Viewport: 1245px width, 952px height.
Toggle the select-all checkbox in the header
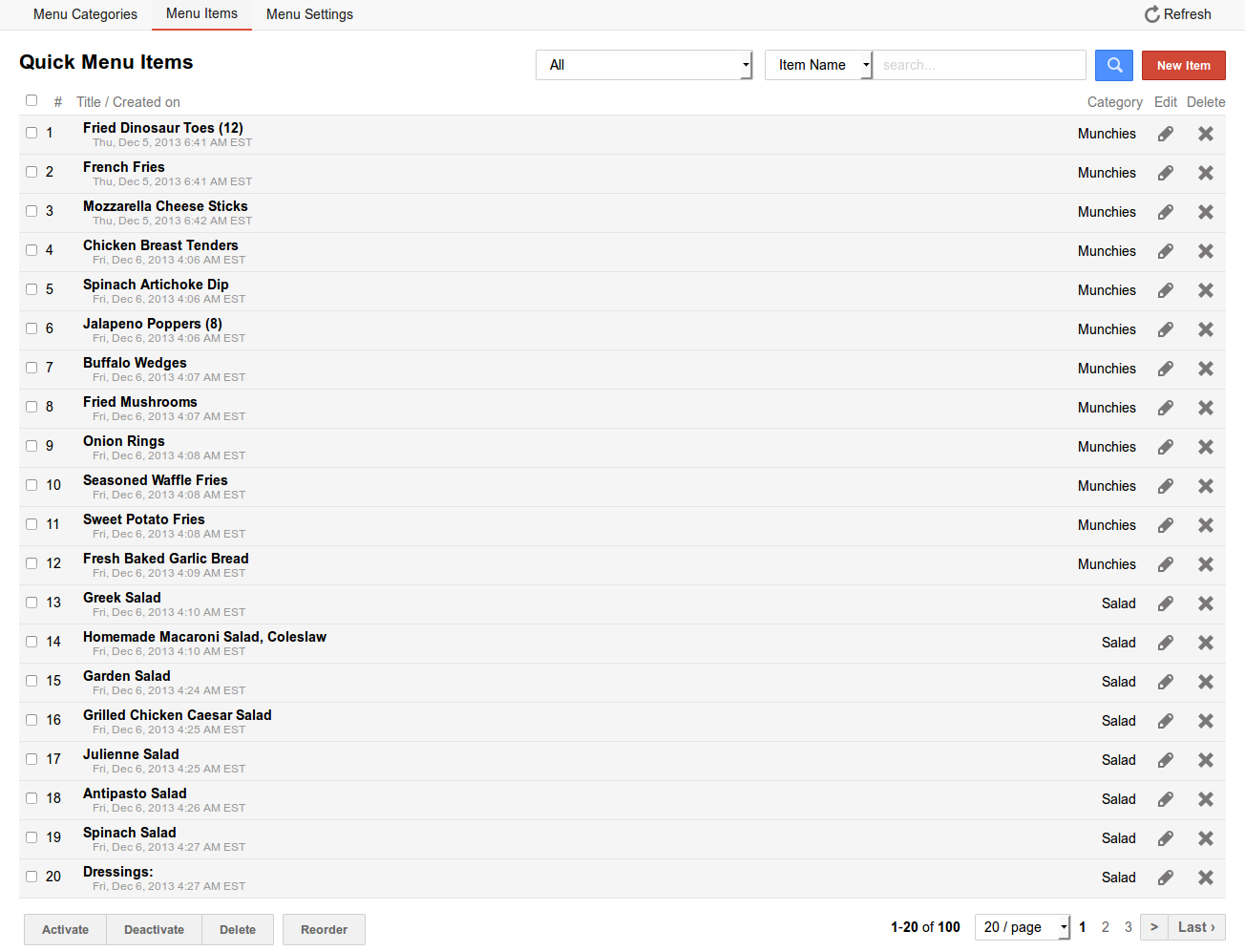click(32, 100)
